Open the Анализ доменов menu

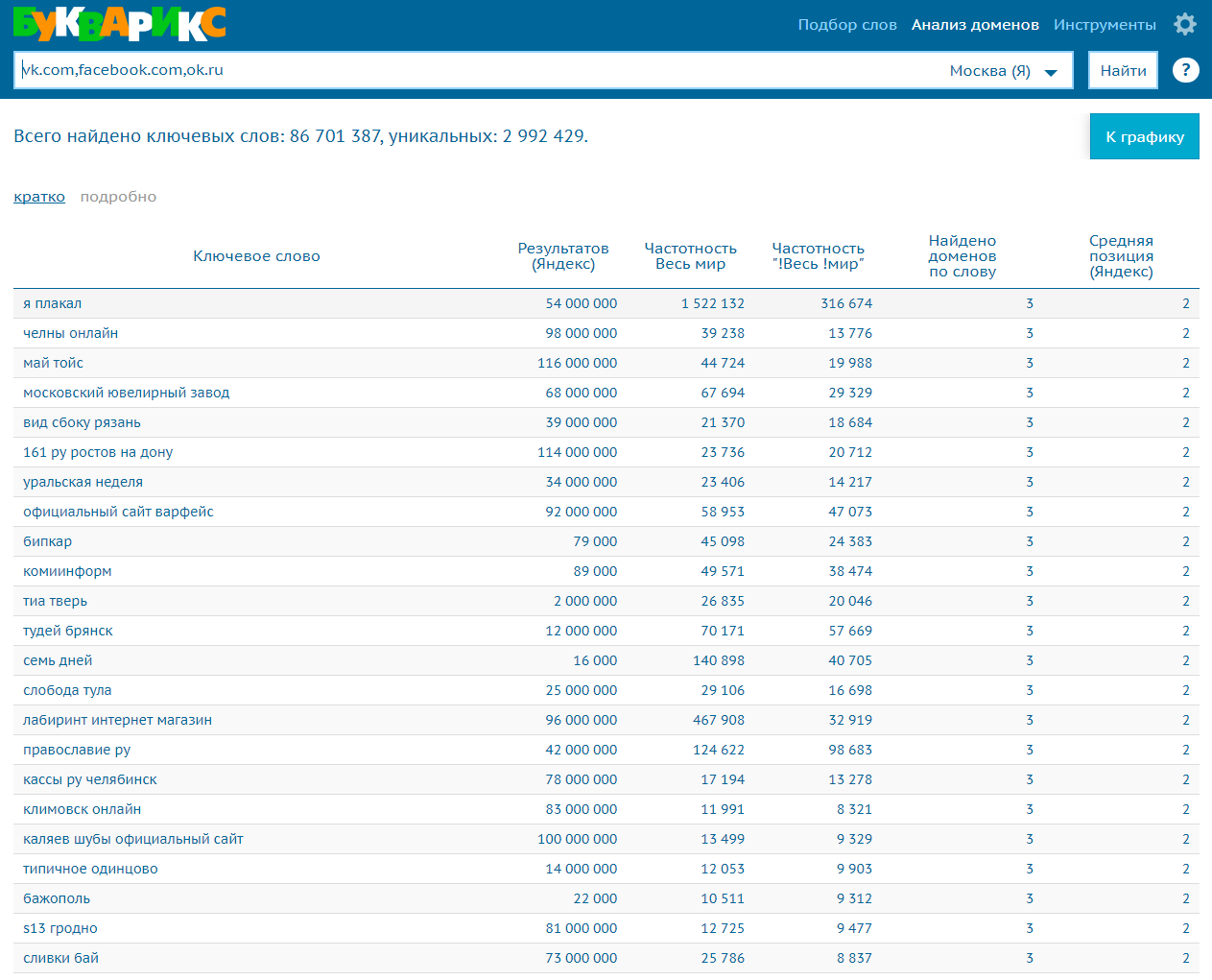pos(975,25)
